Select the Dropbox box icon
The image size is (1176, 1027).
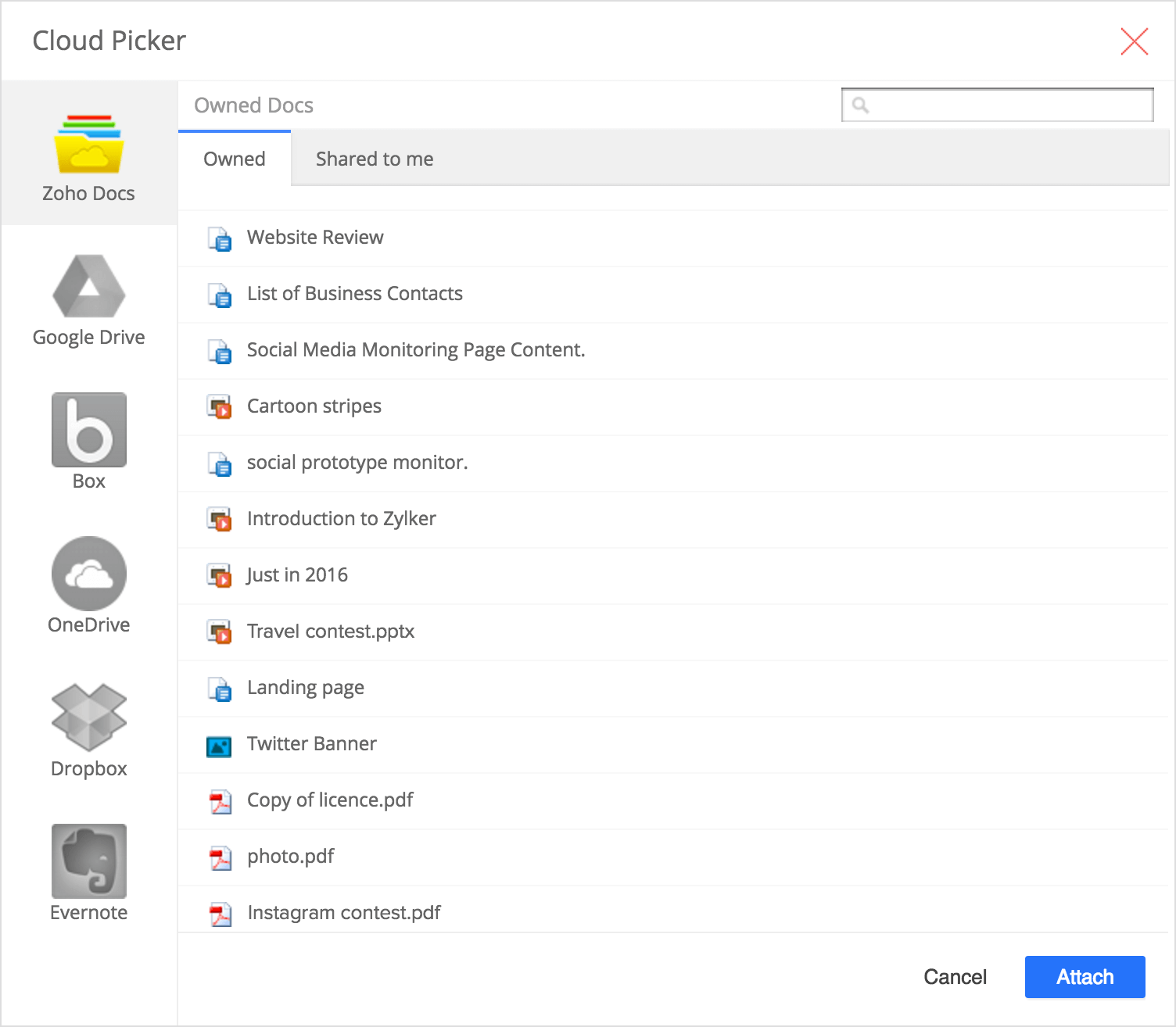tap(88, 717)
